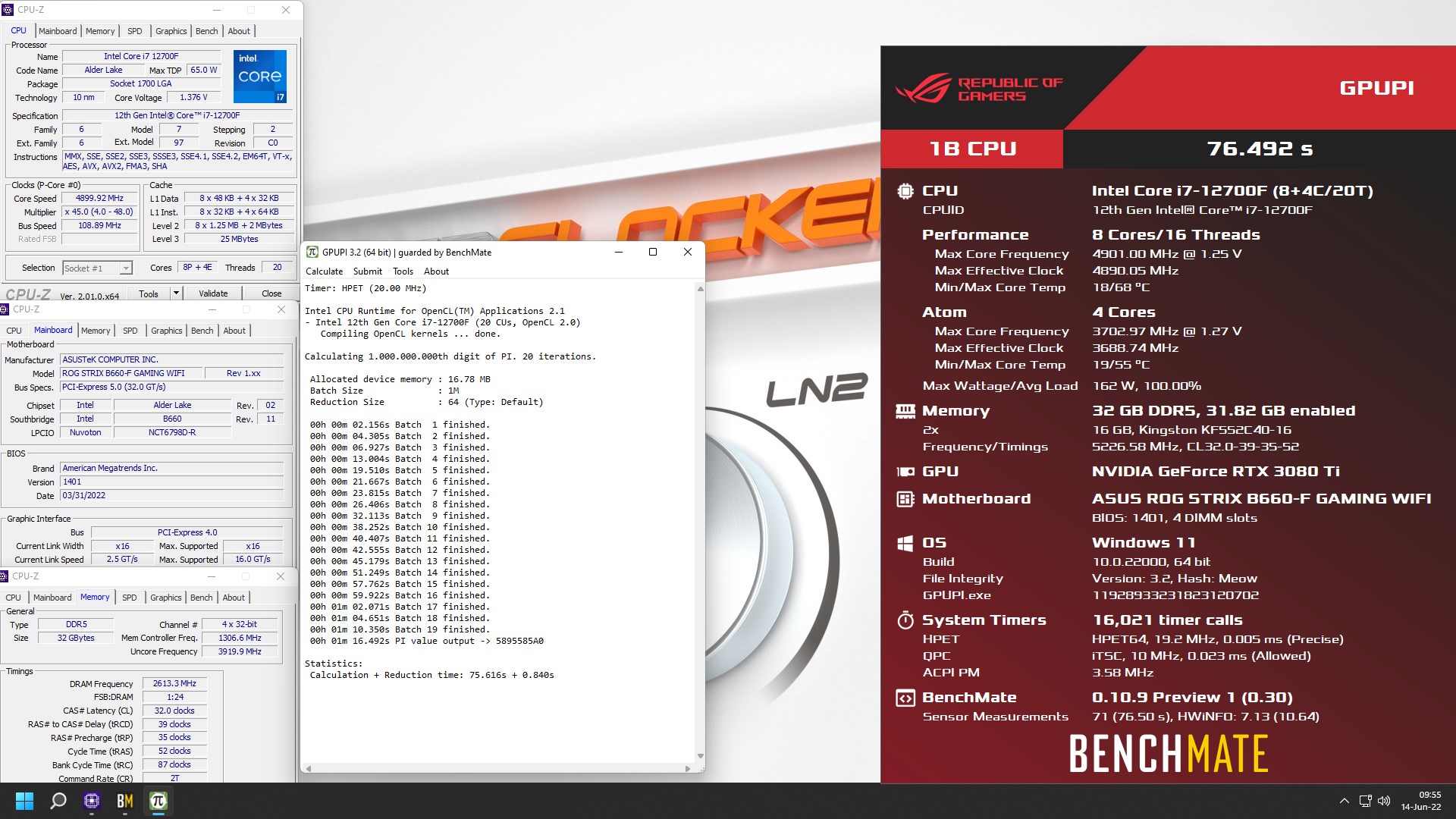Click the CAS# Latency 32.0 clocks value
1456x819 pixels.
coord(174,711)
